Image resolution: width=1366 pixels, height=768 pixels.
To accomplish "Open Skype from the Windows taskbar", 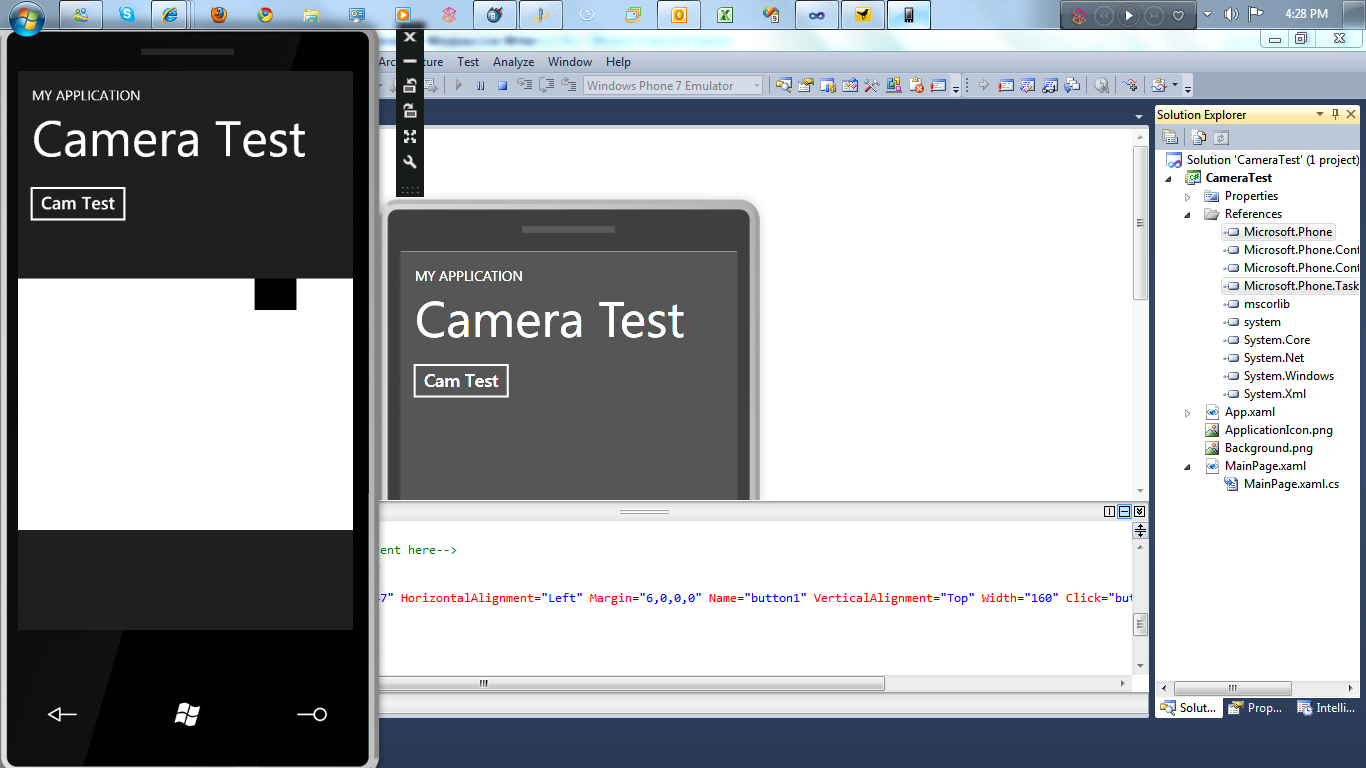I will pos(127,15).
